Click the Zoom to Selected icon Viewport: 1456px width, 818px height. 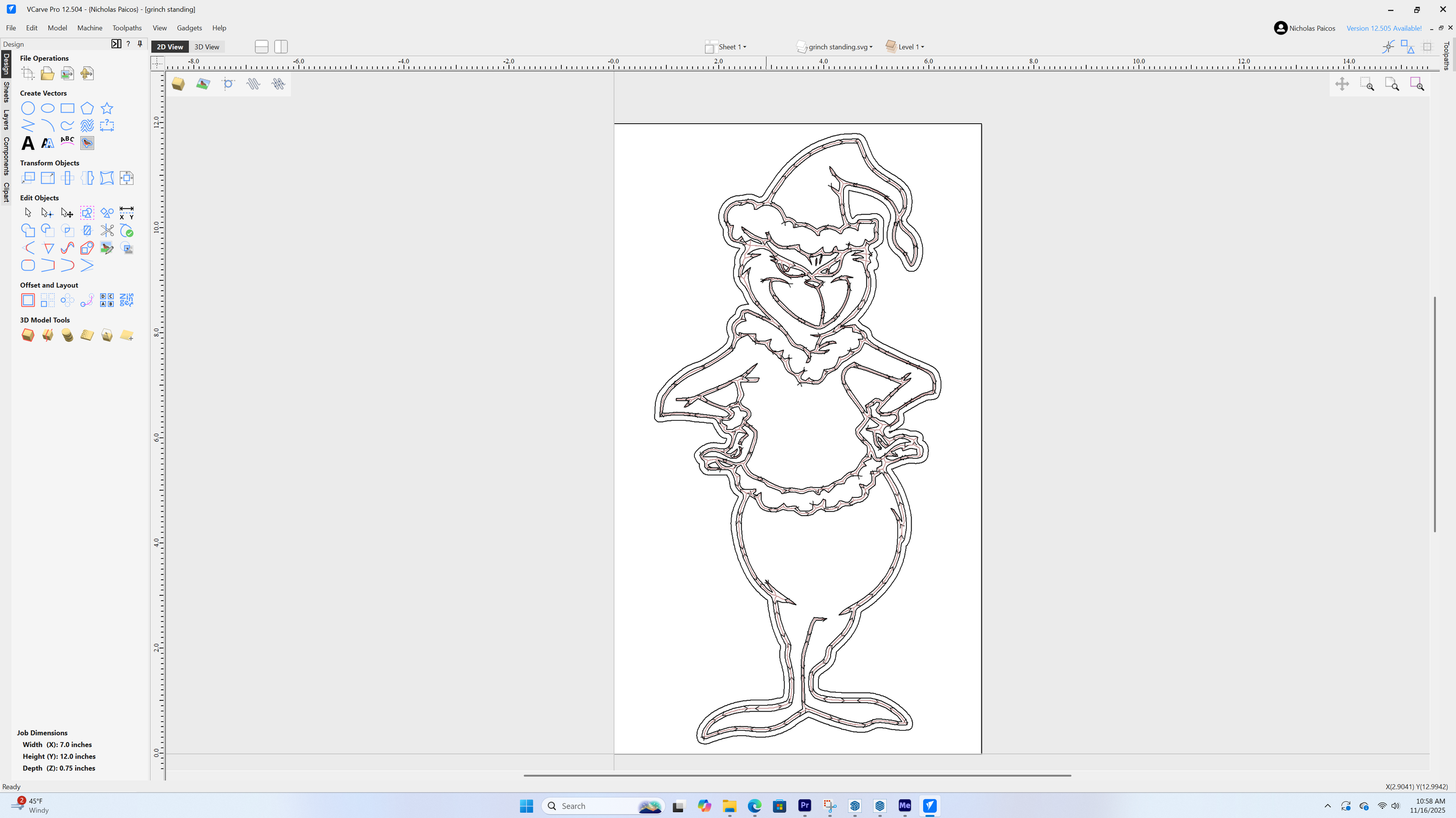1417,84
